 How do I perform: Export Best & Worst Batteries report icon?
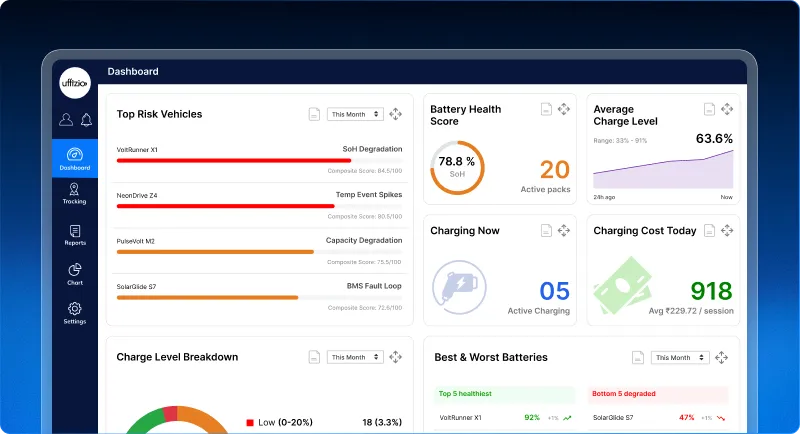tap(638, 358)
